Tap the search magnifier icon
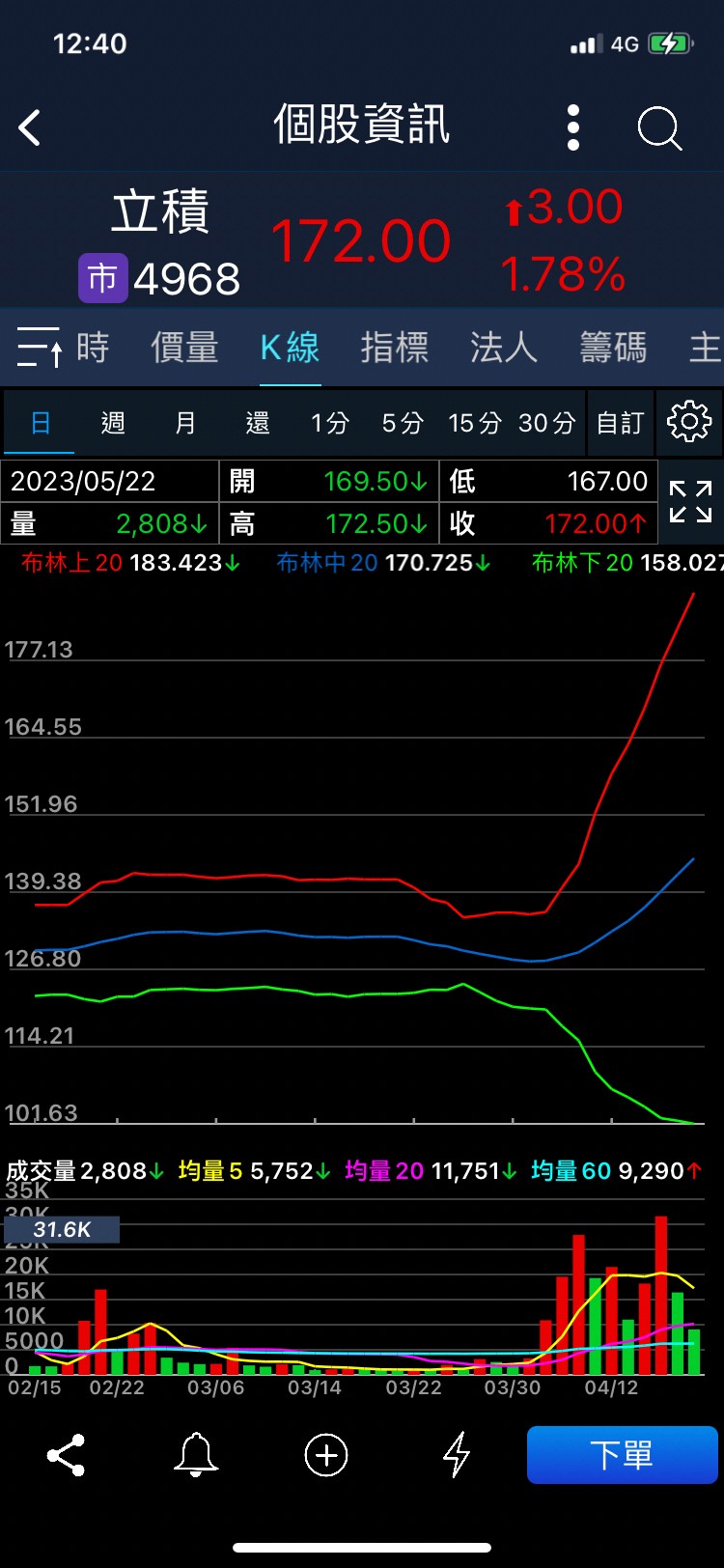Screen dimensions: 724x1568 (660, 127)
